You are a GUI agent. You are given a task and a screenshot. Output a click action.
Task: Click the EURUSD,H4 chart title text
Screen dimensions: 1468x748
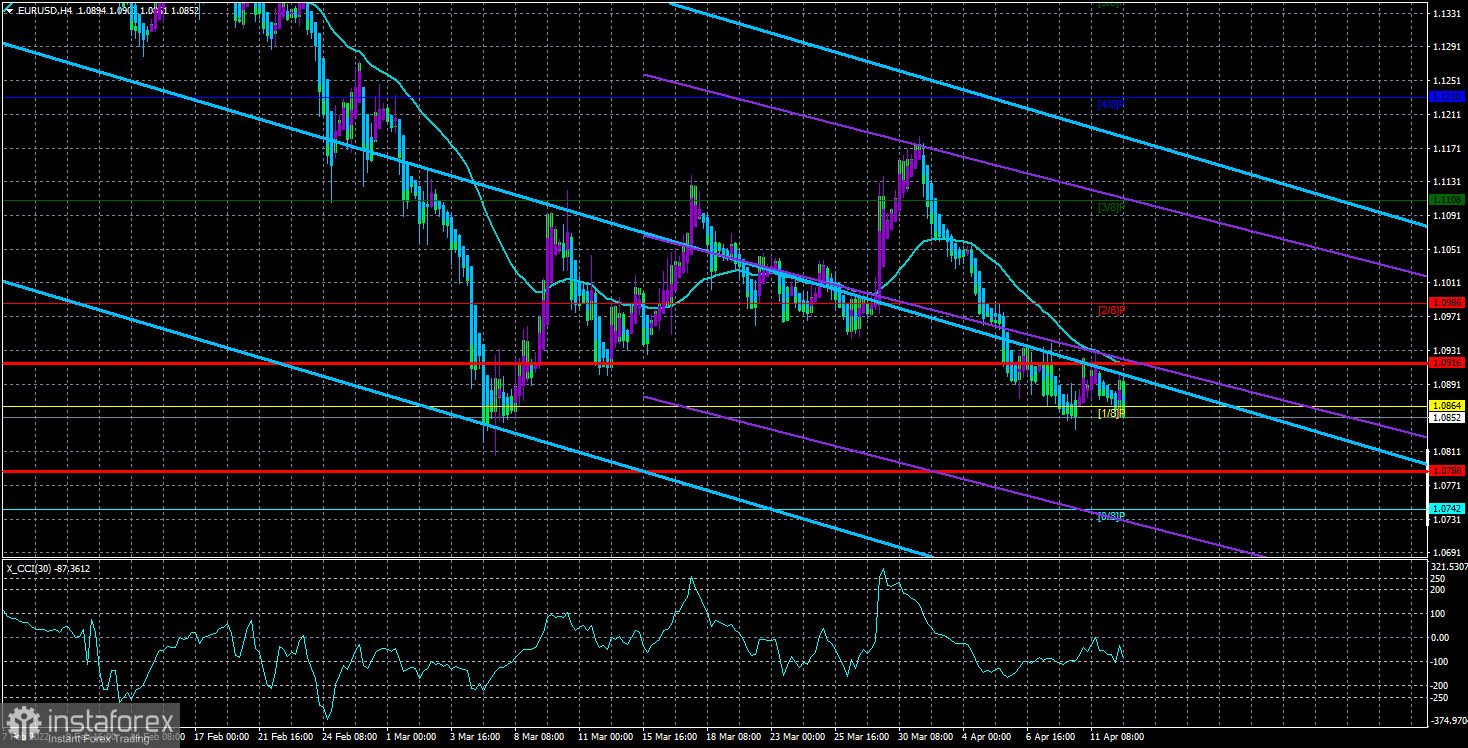pos(45,10)
